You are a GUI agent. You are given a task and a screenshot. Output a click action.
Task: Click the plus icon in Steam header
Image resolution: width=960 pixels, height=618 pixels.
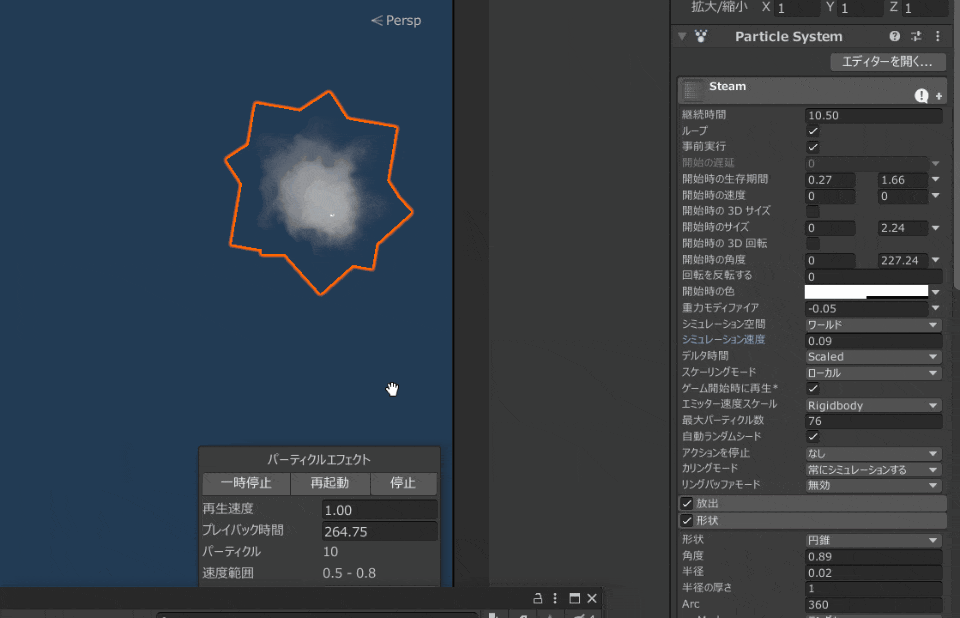939,96
